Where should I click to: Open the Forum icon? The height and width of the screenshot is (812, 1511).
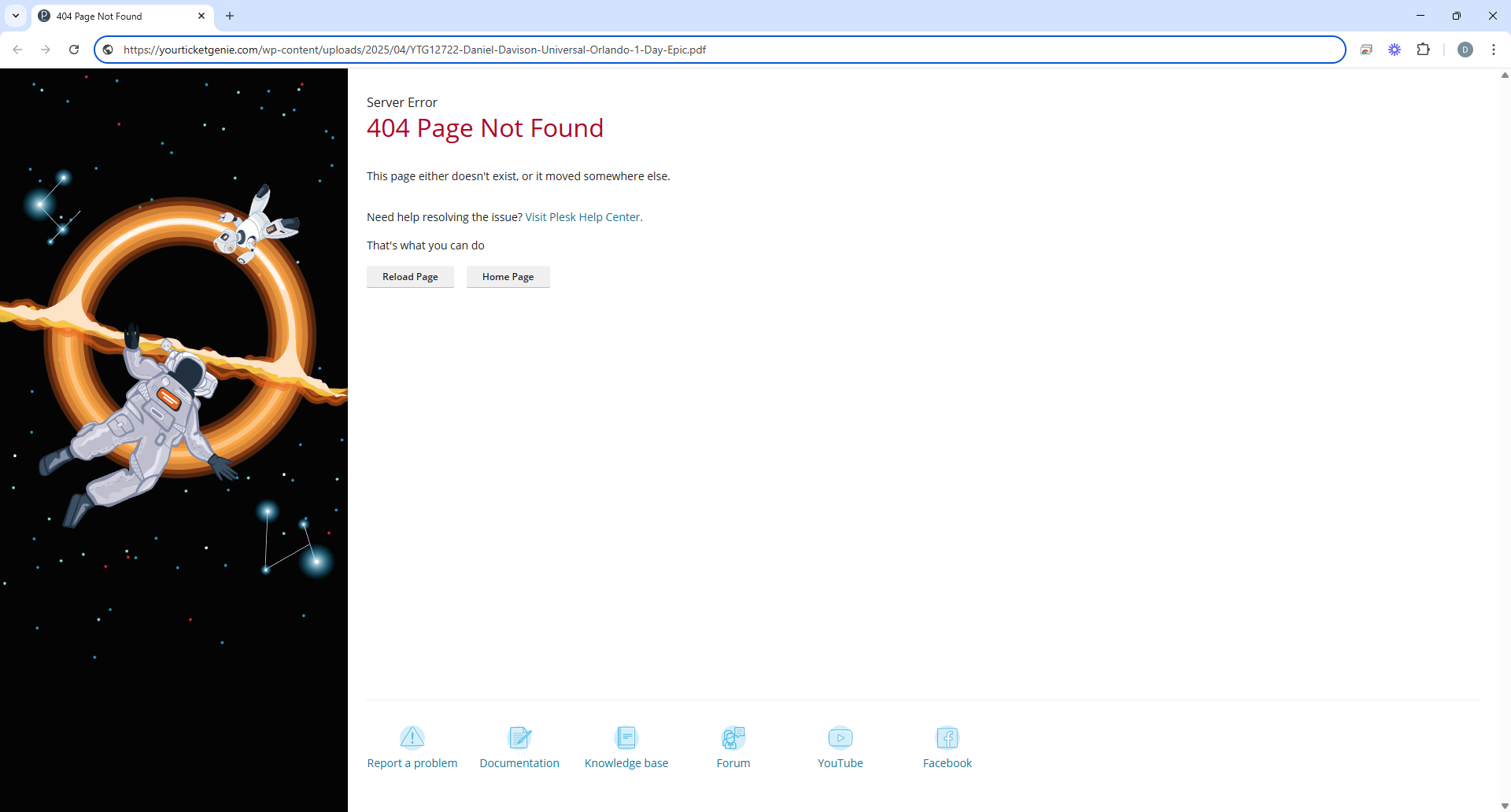733,737
